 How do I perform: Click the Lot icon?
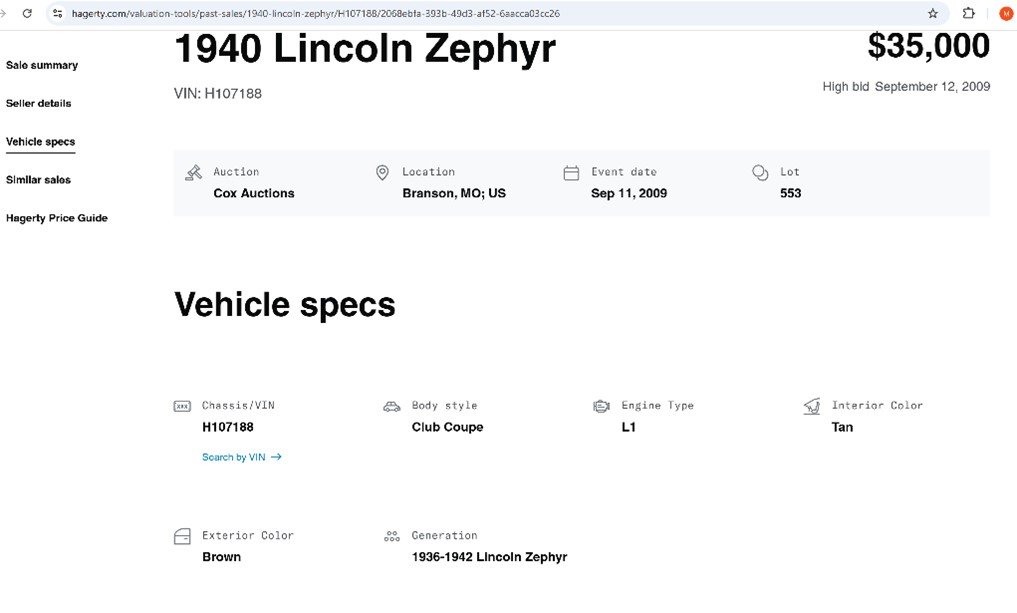[760, 173]
